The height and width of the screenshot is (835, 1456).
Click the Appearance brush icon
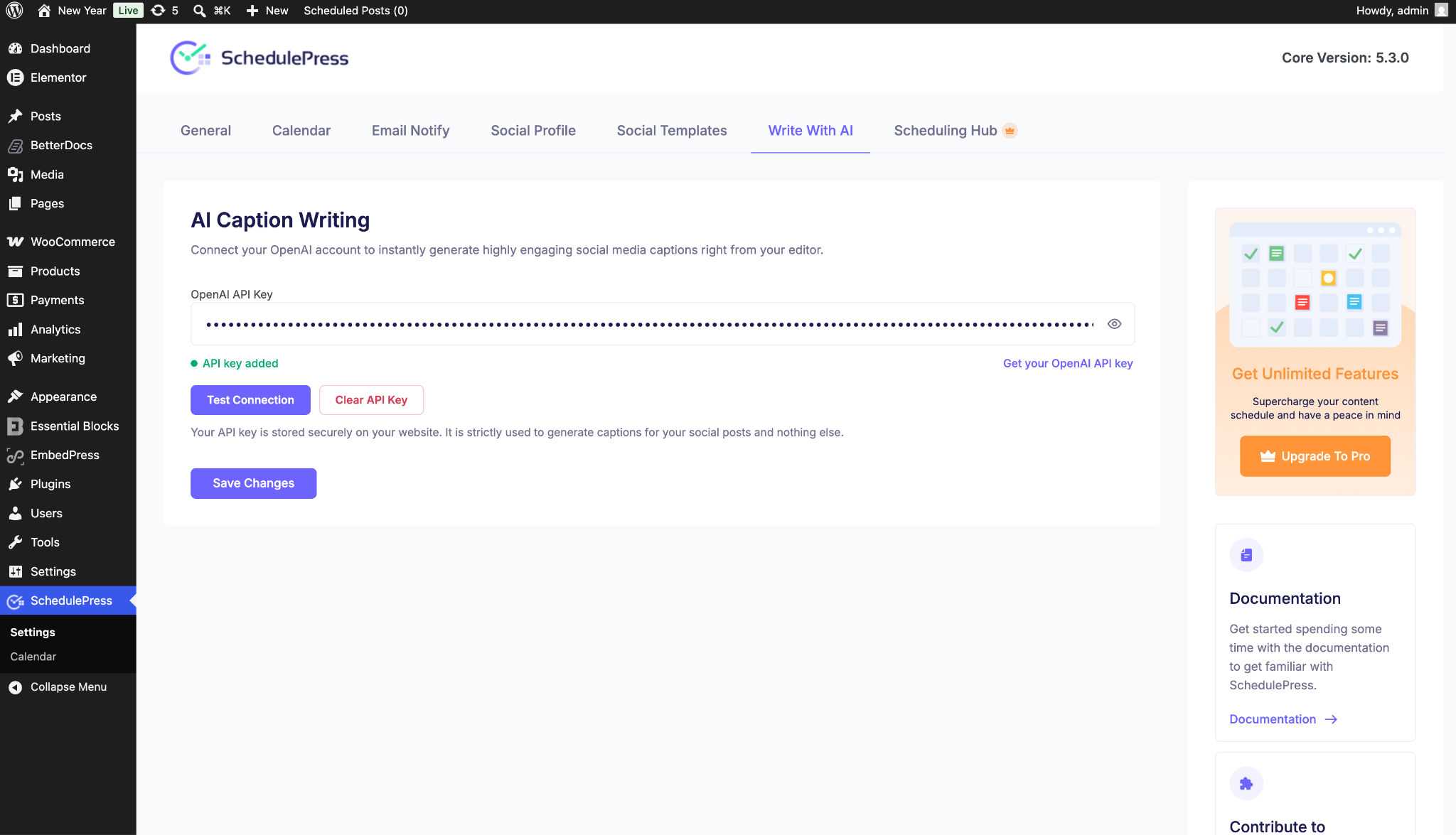[15, 397]
